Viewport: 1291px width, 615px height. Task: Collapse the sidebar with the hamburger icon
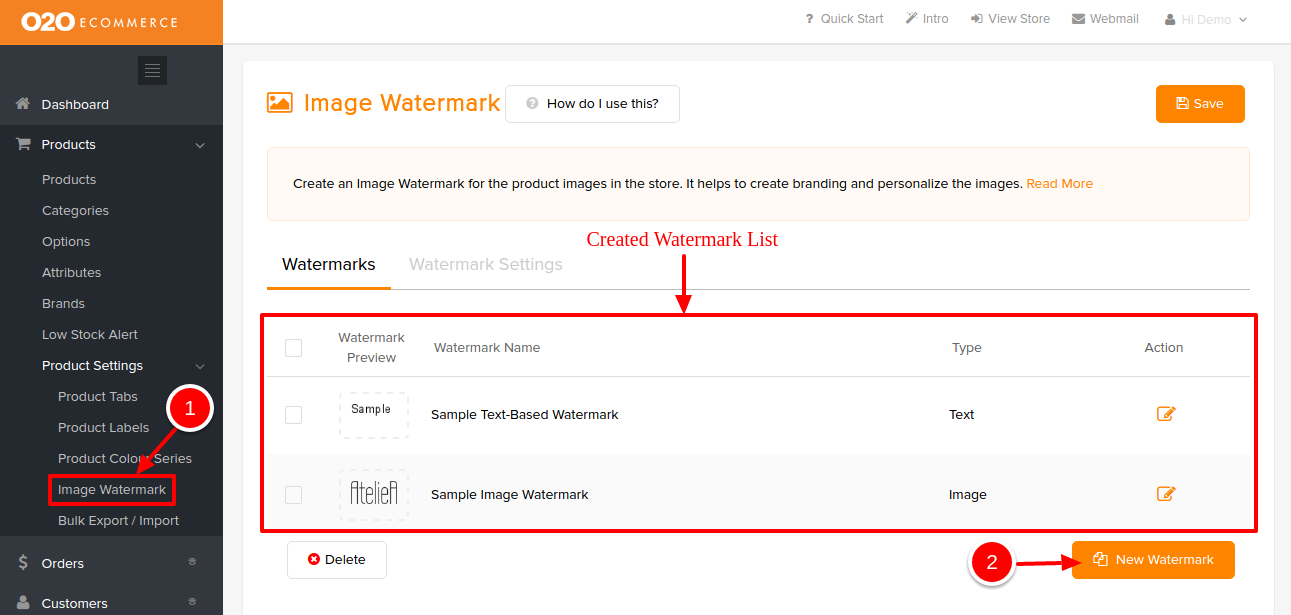tap(152, 70)
